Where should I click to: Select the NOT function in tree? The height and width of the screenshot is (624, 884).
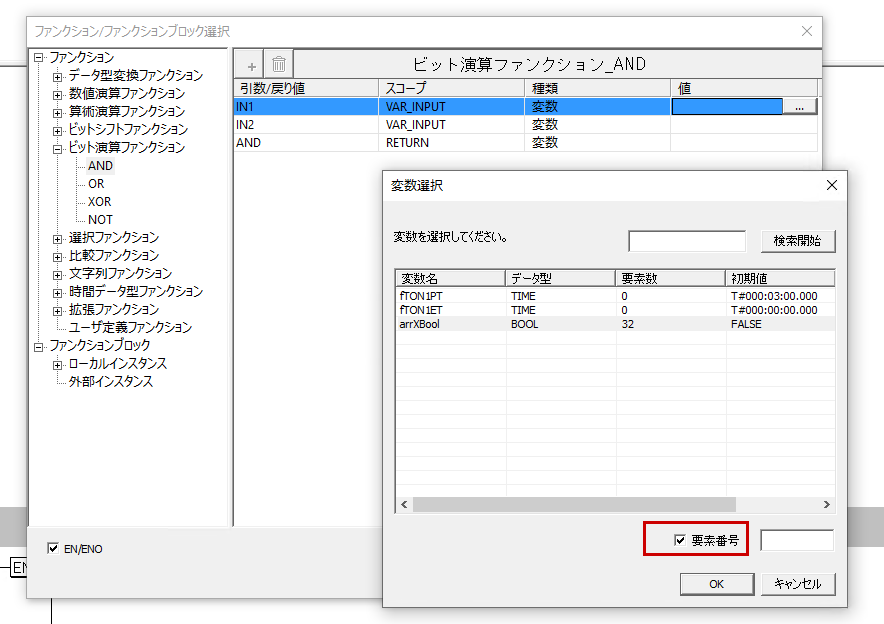(100, 220)
